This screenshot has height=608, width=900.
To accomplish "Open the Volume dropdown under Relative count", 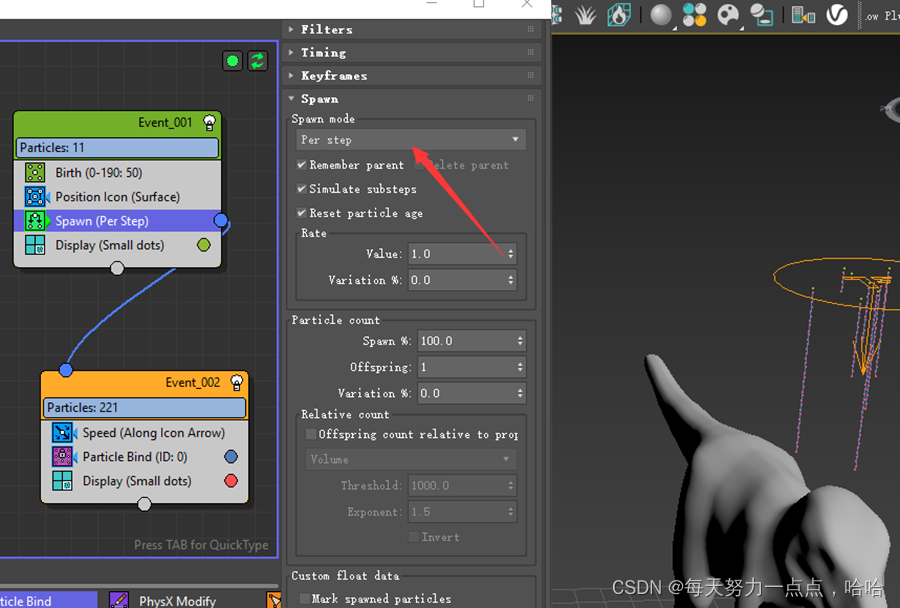I will click(410, 459).
